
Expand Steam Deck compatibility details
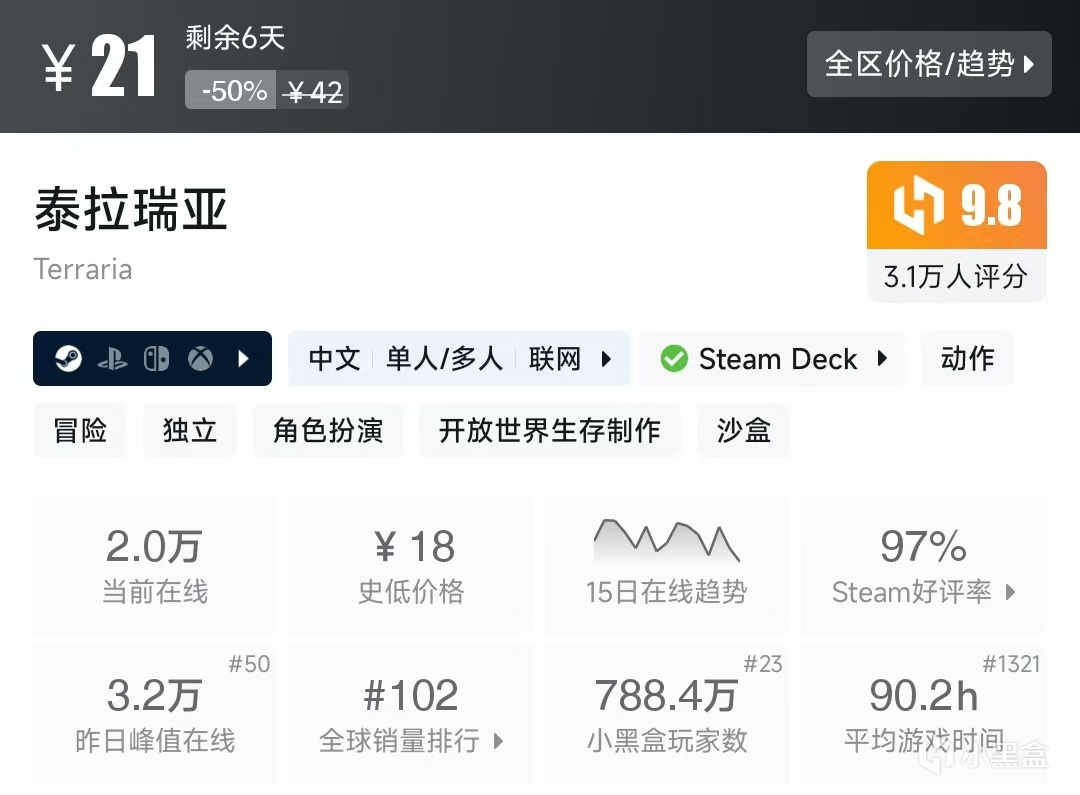pos(883,358)
